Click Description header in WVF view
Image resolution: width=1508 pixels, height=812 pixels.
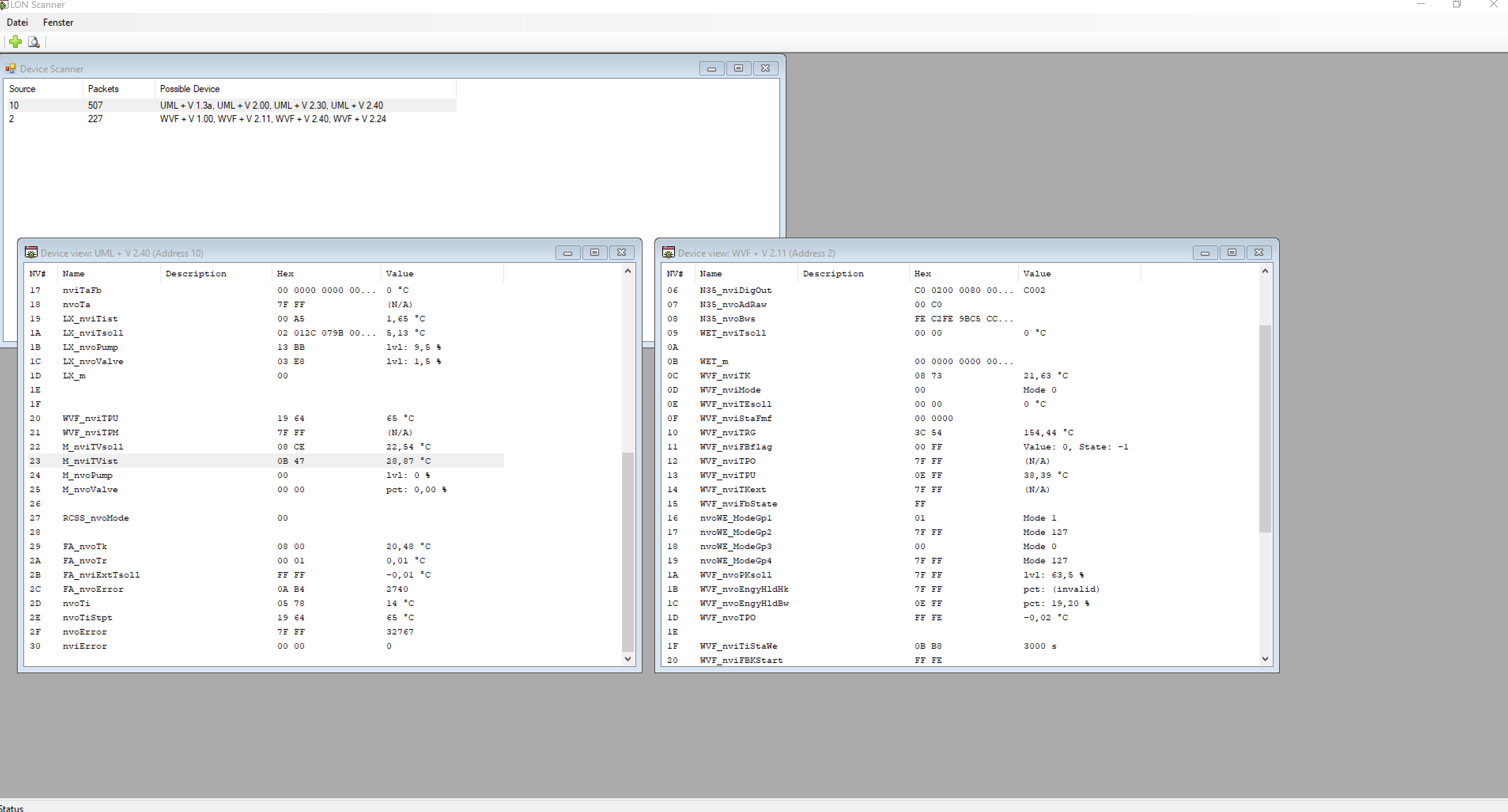pos(853,274)
